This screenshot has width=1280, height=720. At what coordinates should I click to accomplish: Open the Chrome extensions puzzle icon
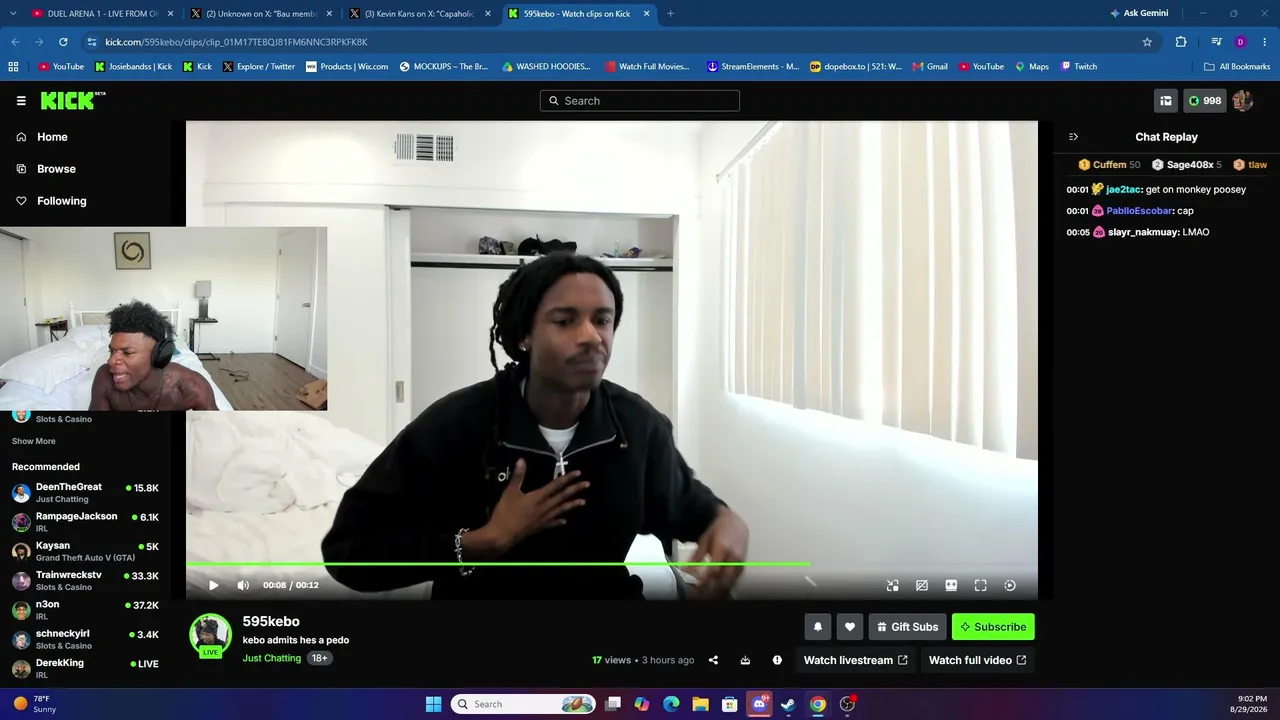click(x=1181, y=42)
